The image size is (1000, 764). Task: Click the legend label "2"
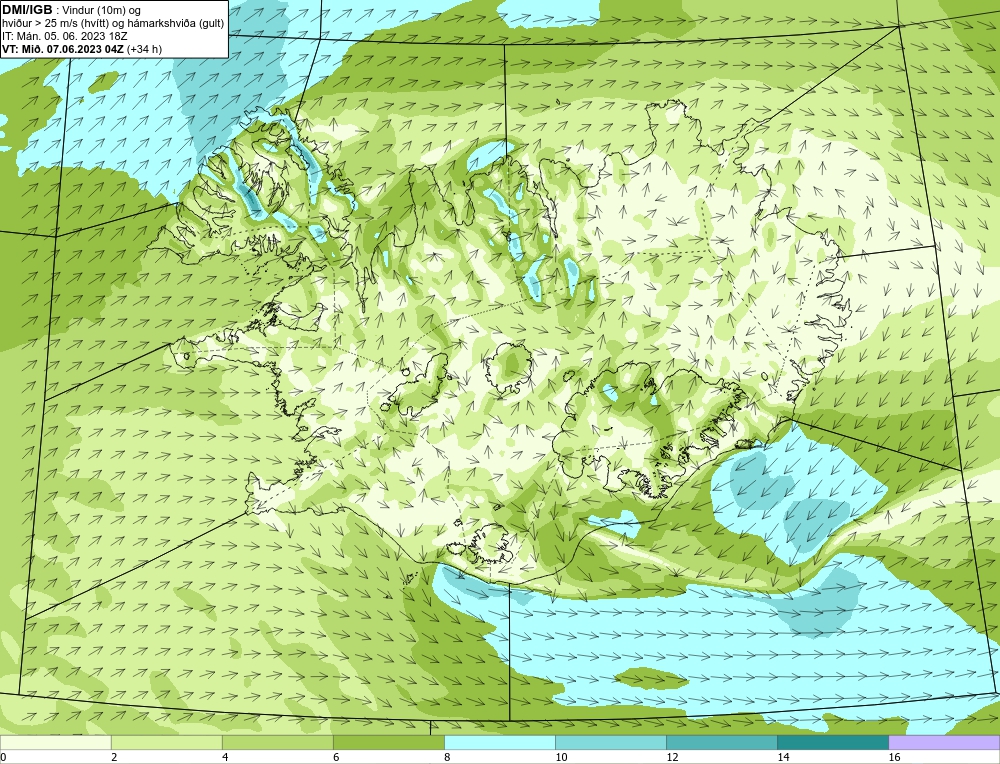(114, 758)
